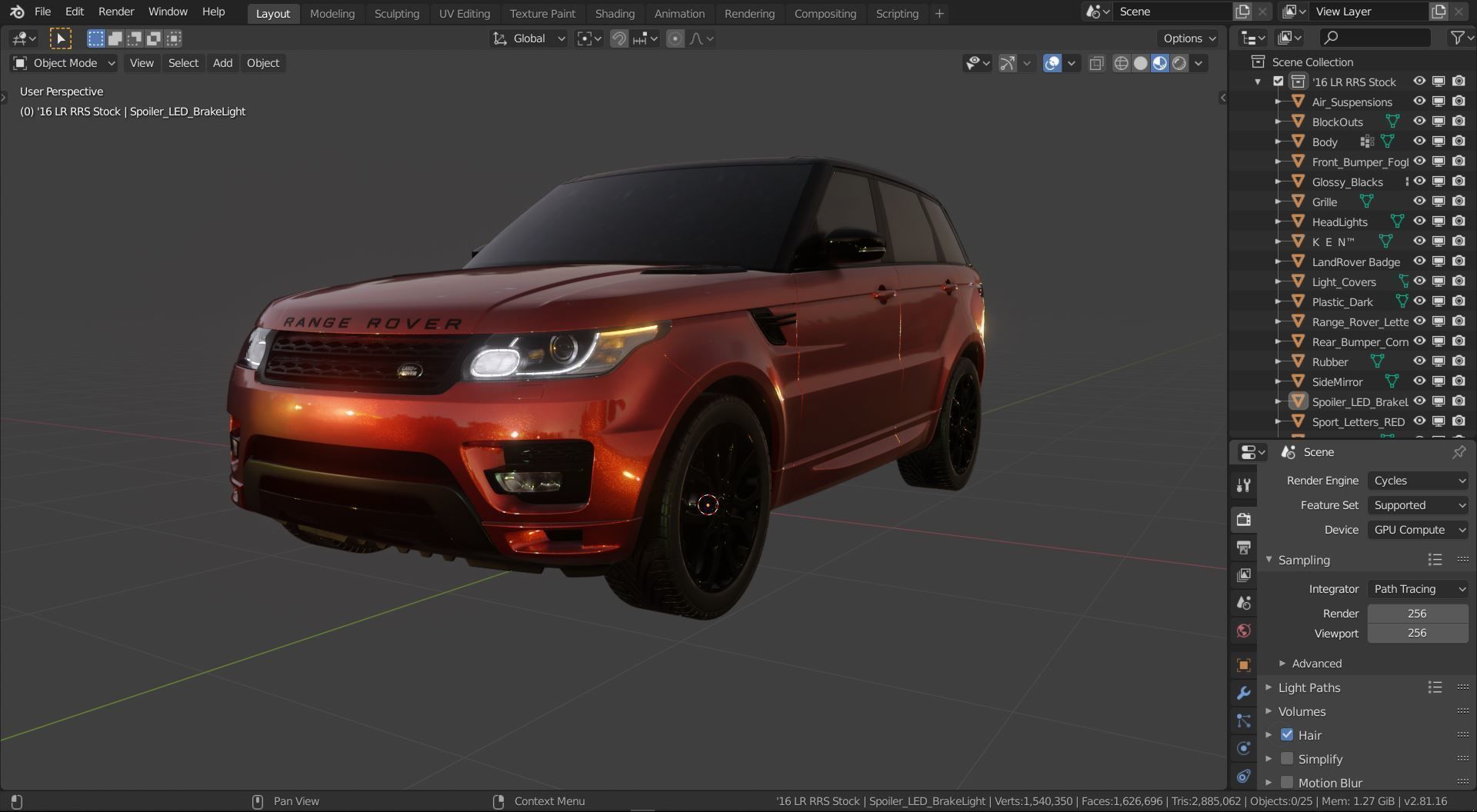Toggle eye visibility for Grille
1477x812 pixels.
pos(1419,201)
